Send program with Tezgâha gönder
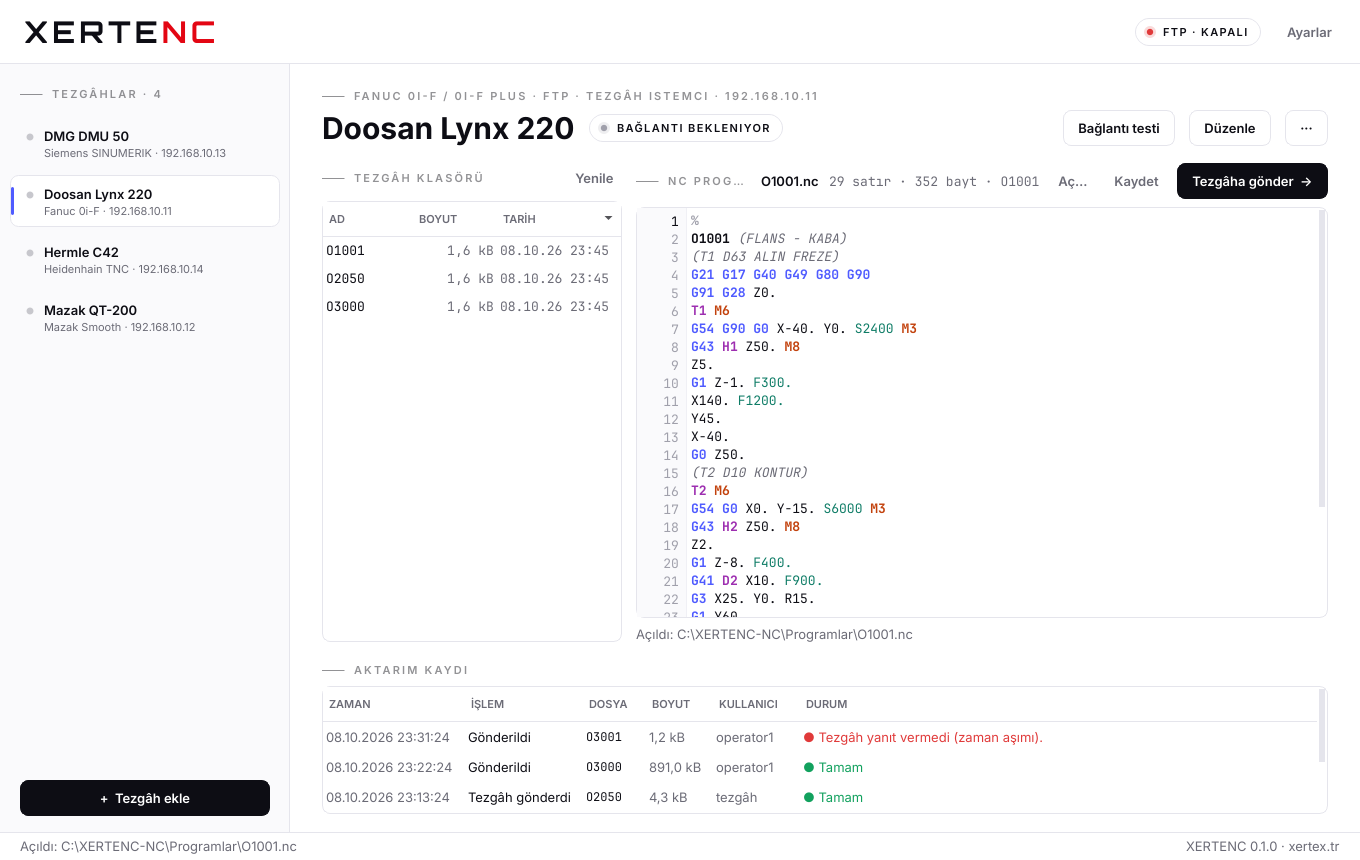 [x=1252, y=181]
